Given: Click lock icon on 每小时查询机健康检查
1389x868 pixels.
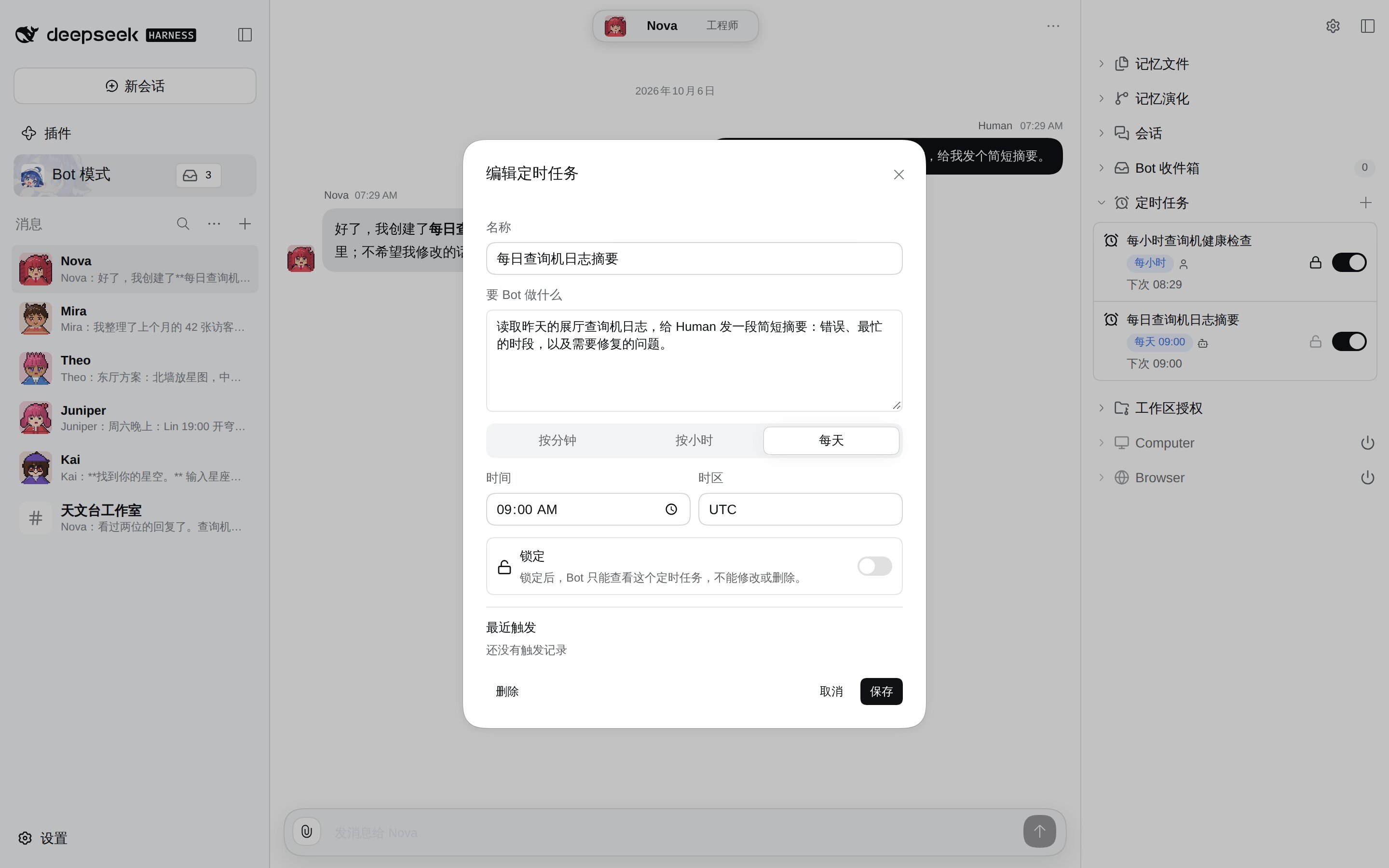Looking at the screenshot, I should pos(1316,262).
